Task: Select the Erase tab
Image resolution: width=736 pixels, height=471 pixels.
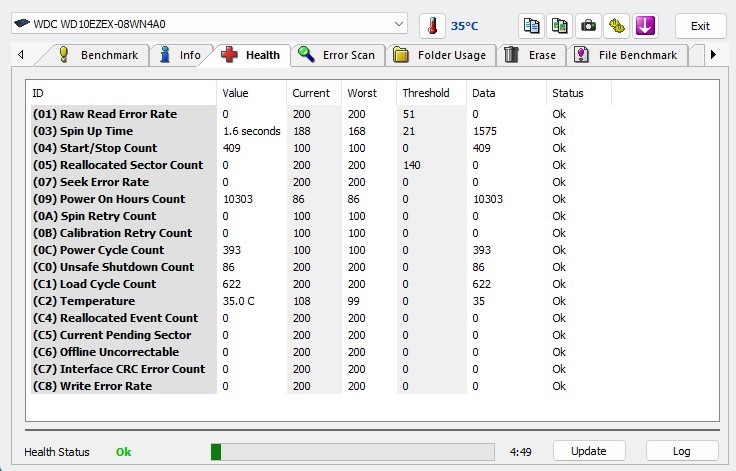Action: click(530, 55)
